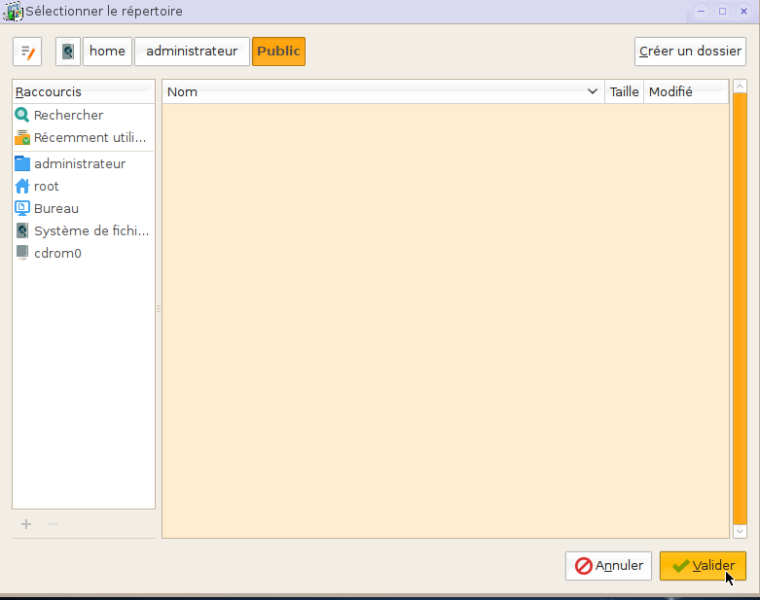
Task: Minimize the Sélectionner le répertoire window
Action: (701, 11)
